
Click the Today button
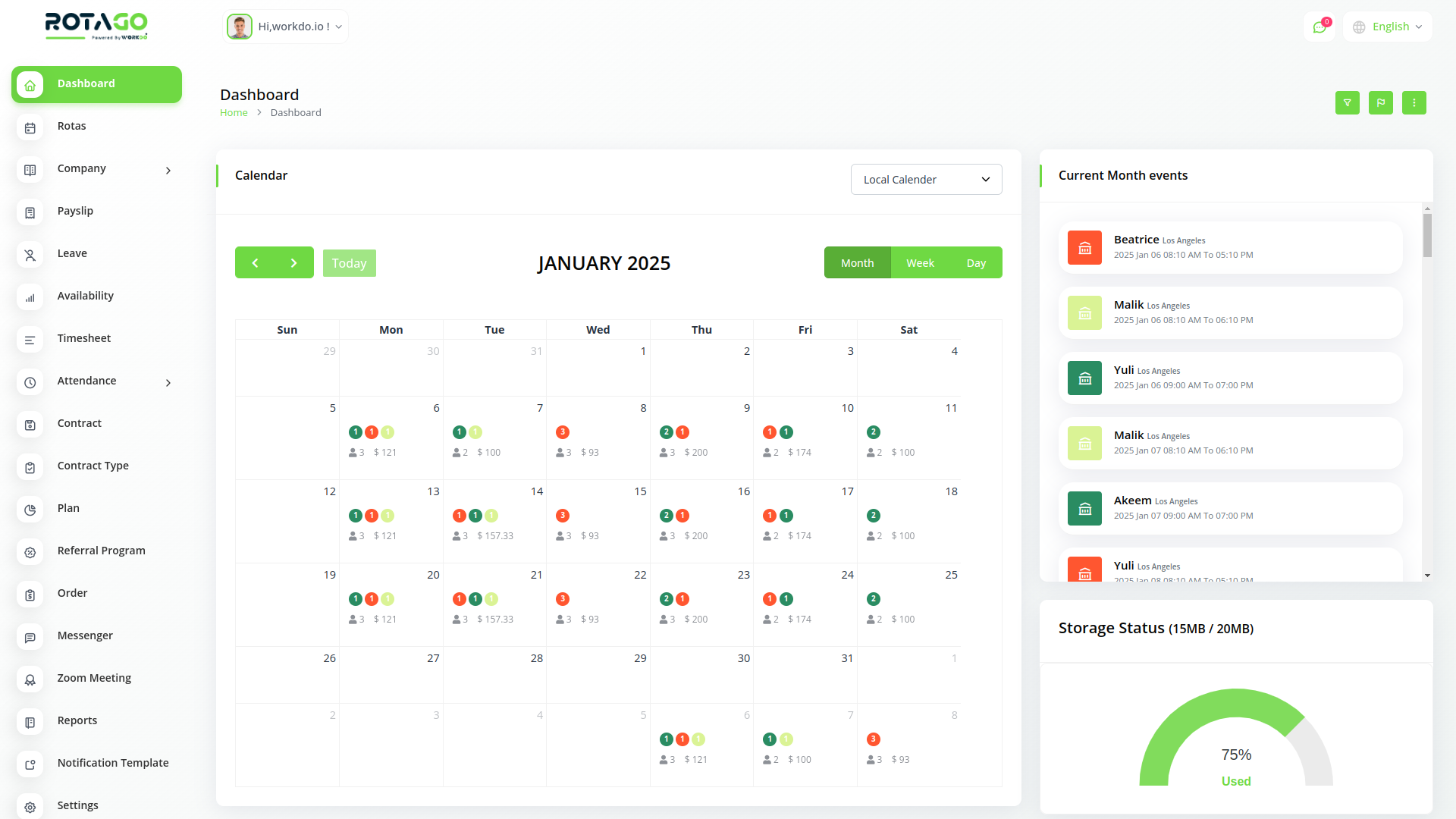click(x=349, y=263)
